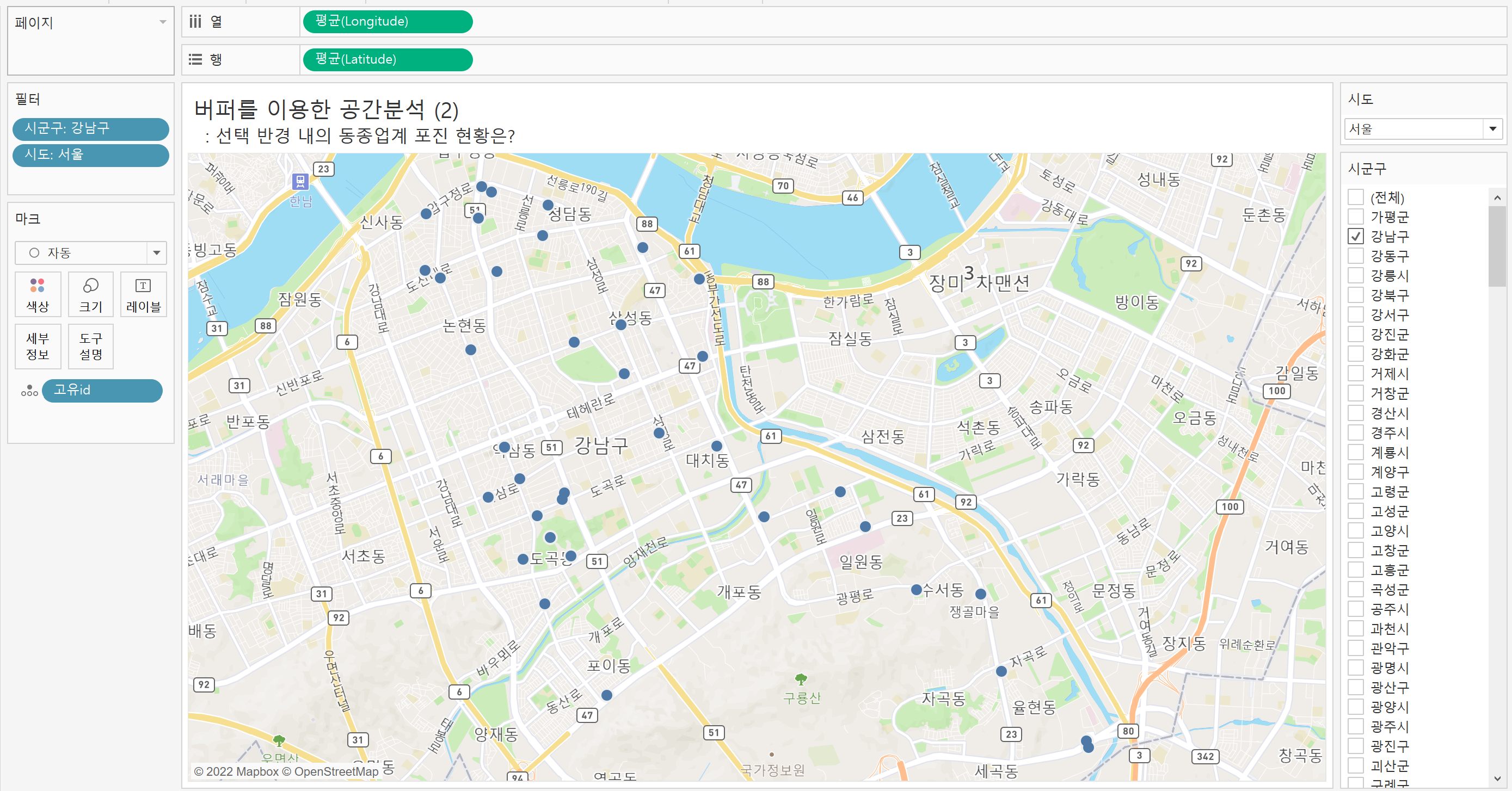Click the 우면산 park tree icon on map
This screenshot has width=1512, height=791.
tap(279, 740)
